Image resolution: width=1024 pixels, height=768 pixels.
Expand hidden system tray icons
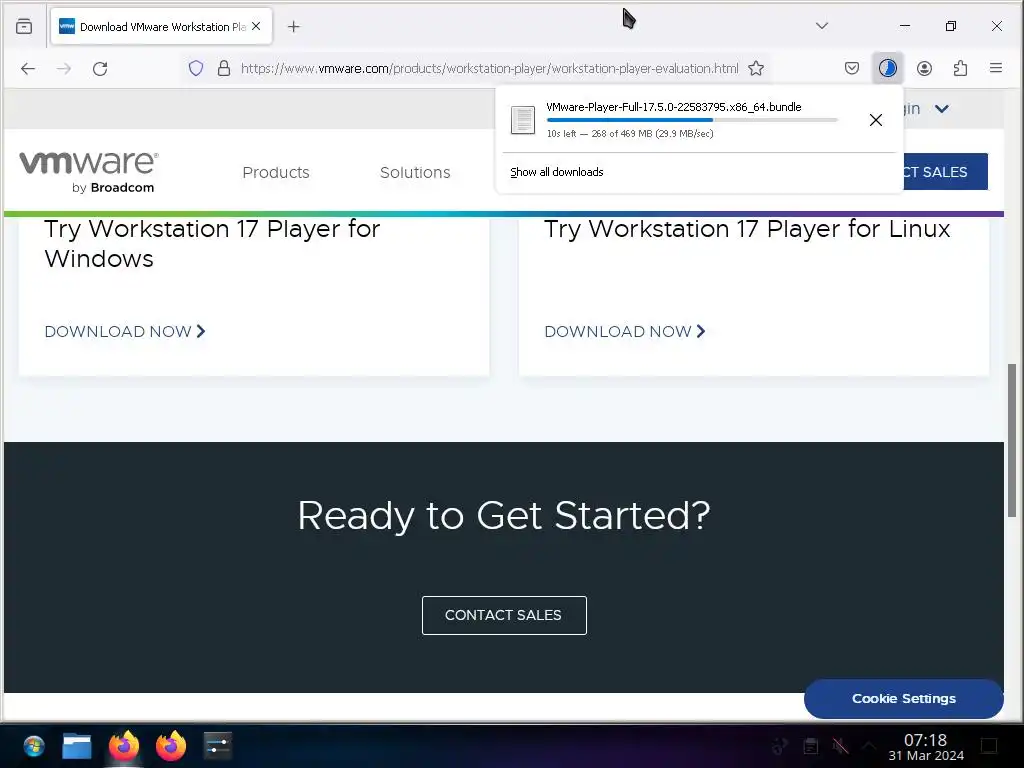tap(869, 746)
